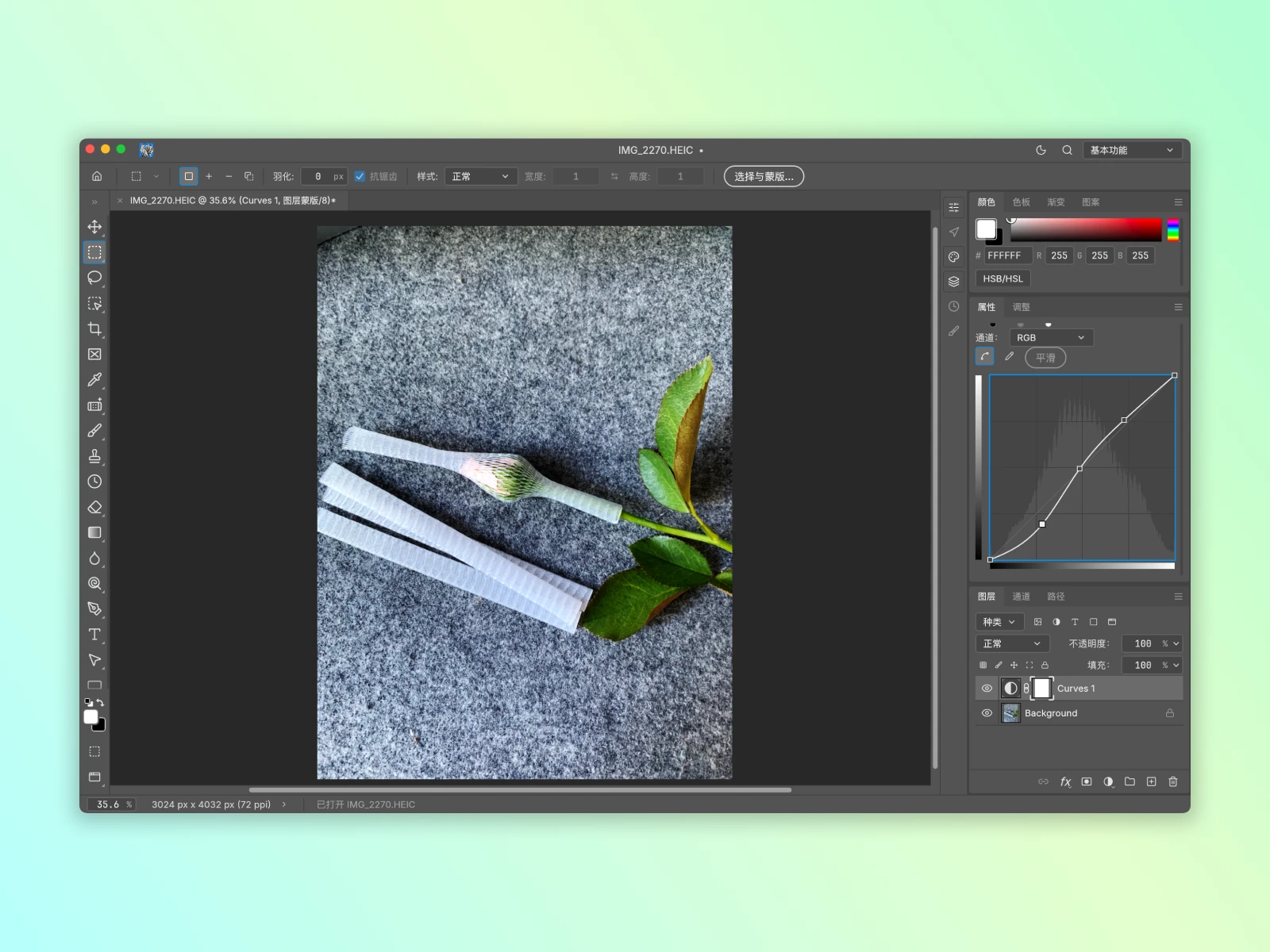Open search from the title bar
This screenshot has height=952, width=1270.
1067,150
